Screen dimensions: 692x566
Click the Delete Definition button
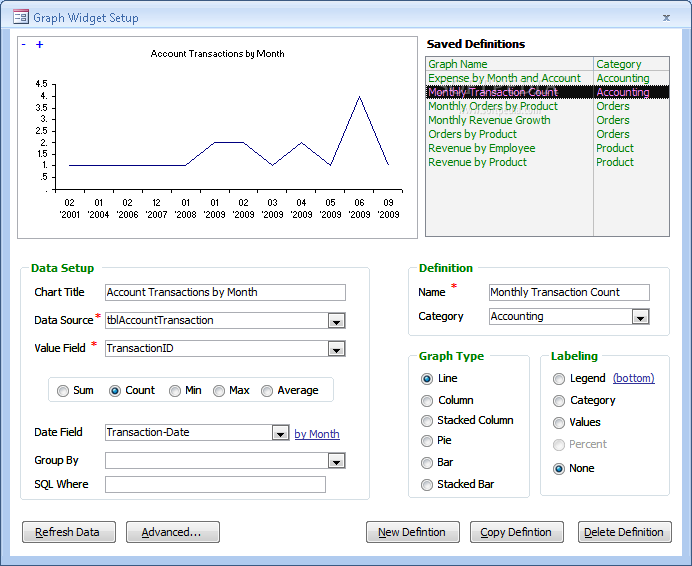[x=624, y=532]
